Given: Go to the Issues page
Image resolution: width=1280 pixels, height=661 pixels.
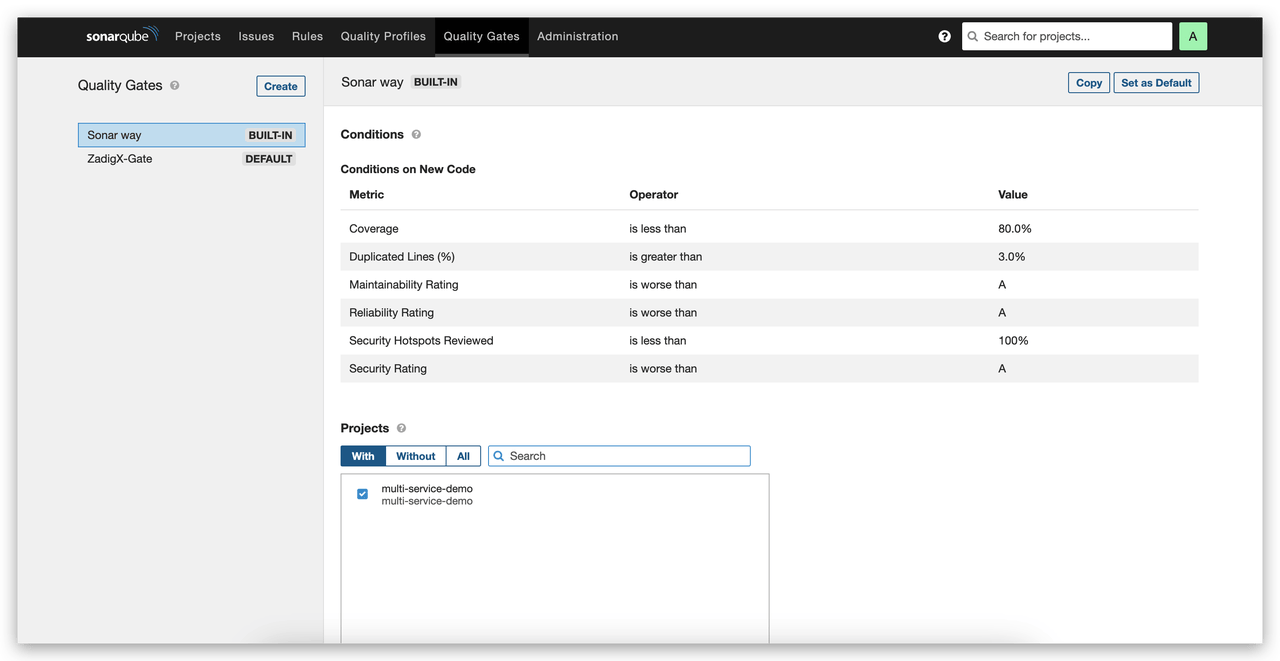Looking at the screenshot, I should pos(256,36).
